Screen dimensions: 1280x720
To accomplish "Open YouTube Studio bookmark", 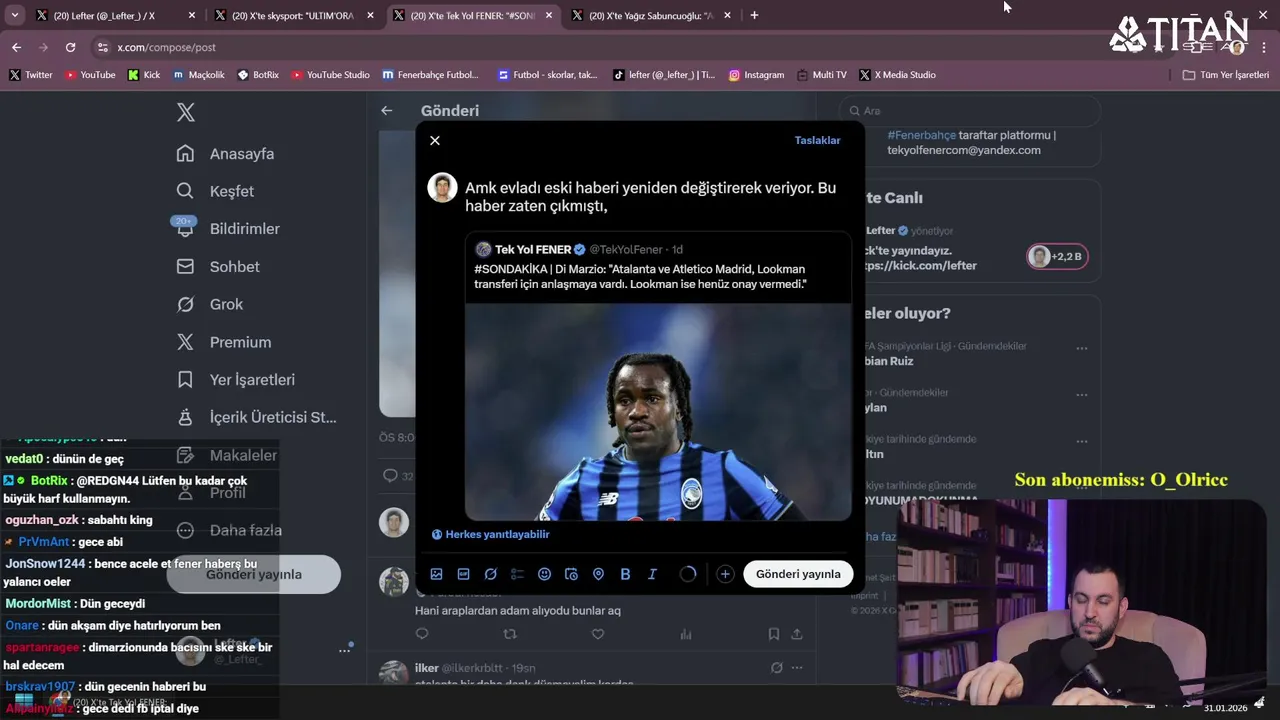I will pyautogui.click(x=330, y=75).
